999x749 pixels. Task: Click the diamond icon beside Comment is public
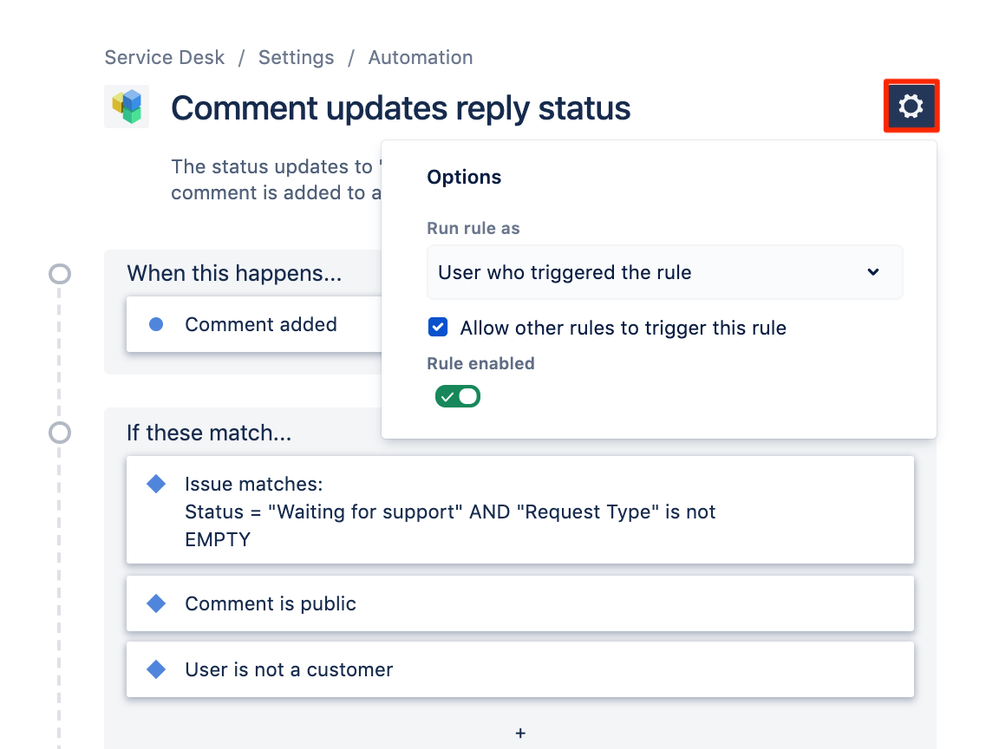coord(156,603)
